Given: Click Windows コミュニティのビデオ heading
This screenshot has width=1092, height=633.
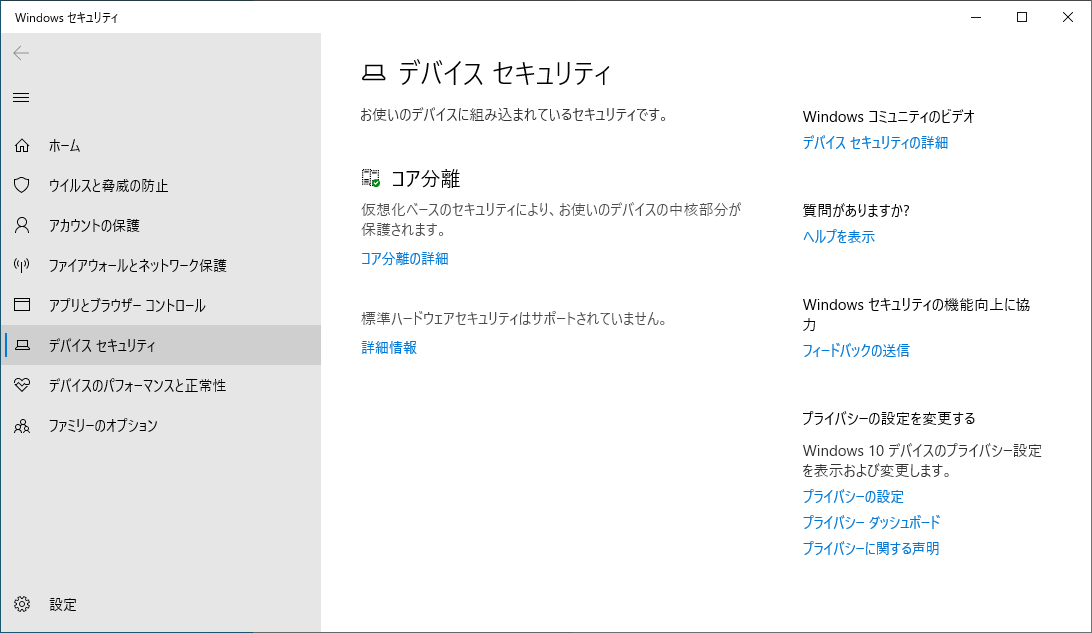Looking at the screenshot, I should (889, 116).
